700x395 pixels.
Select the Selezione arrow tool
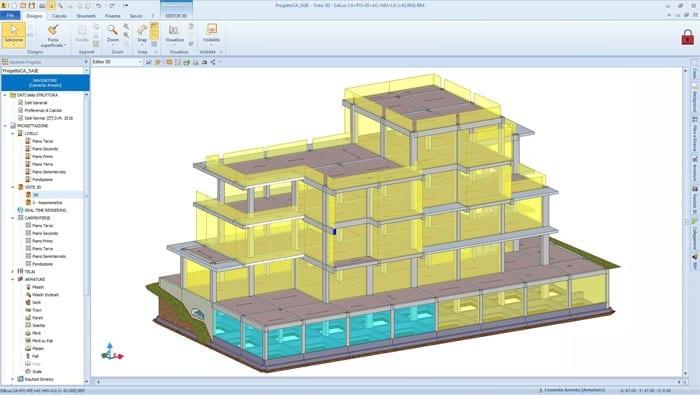13,34
